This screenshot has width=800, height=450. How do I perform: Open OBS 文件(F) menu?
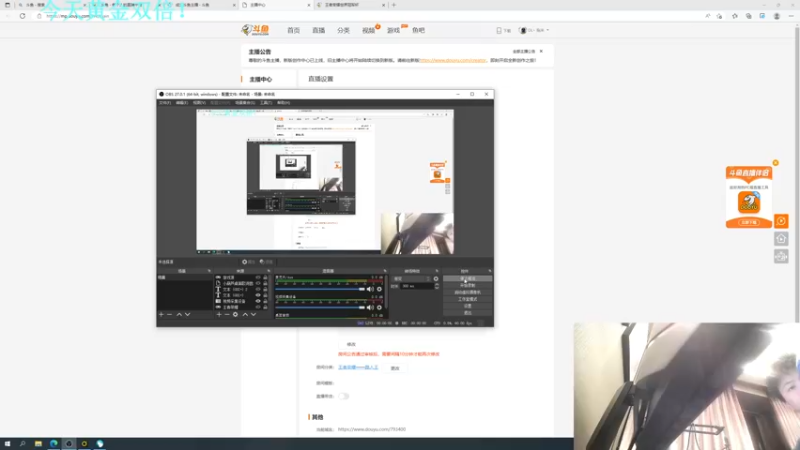(x=165, y=103)
